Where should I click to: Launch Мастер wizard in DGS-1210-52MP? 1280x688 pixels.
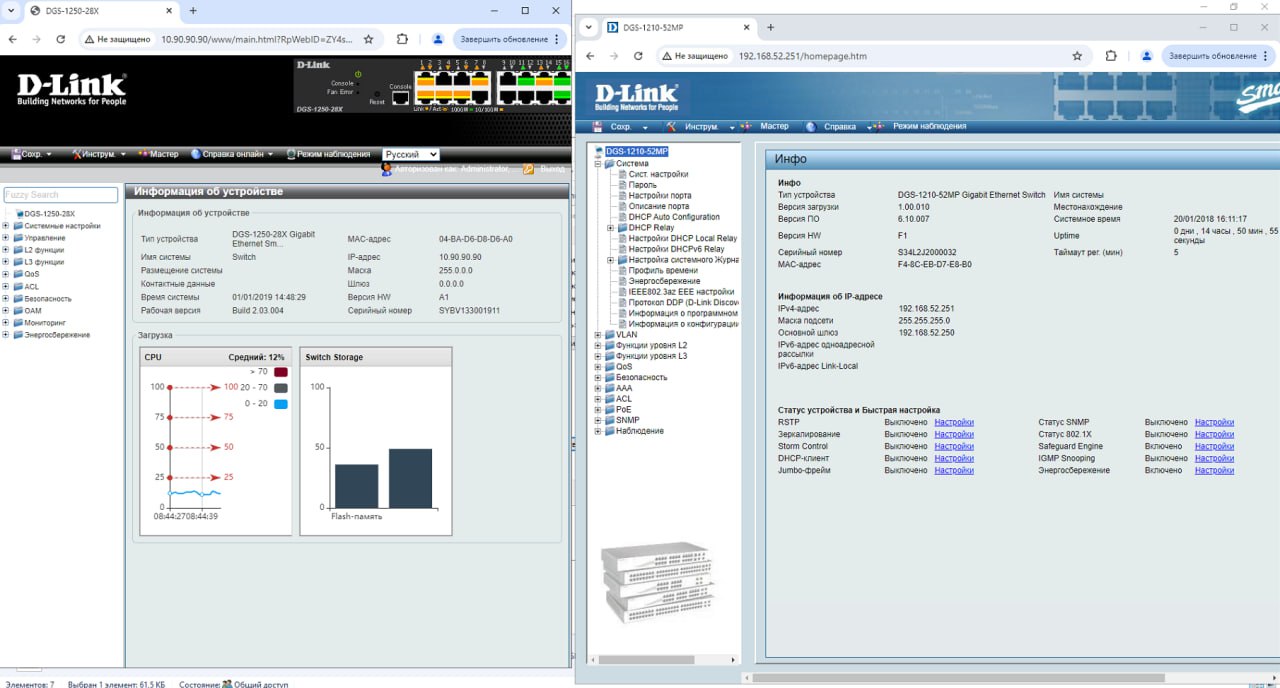pos(767,126)
